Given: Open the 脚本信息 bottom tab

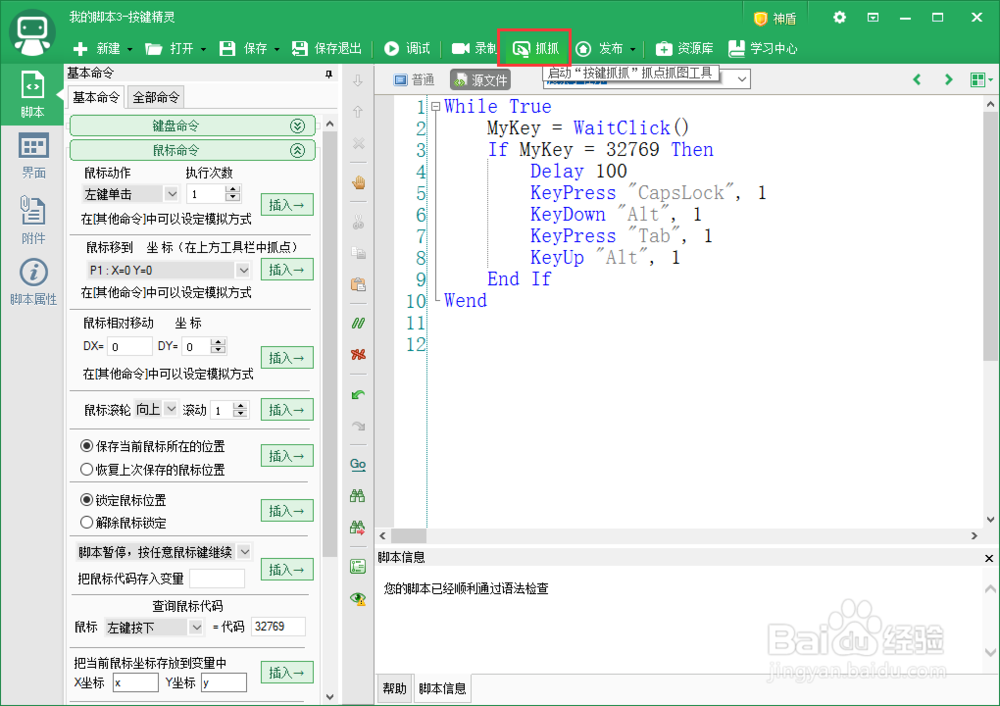Looking at the screenshot, I should click(x=443, y=688).
